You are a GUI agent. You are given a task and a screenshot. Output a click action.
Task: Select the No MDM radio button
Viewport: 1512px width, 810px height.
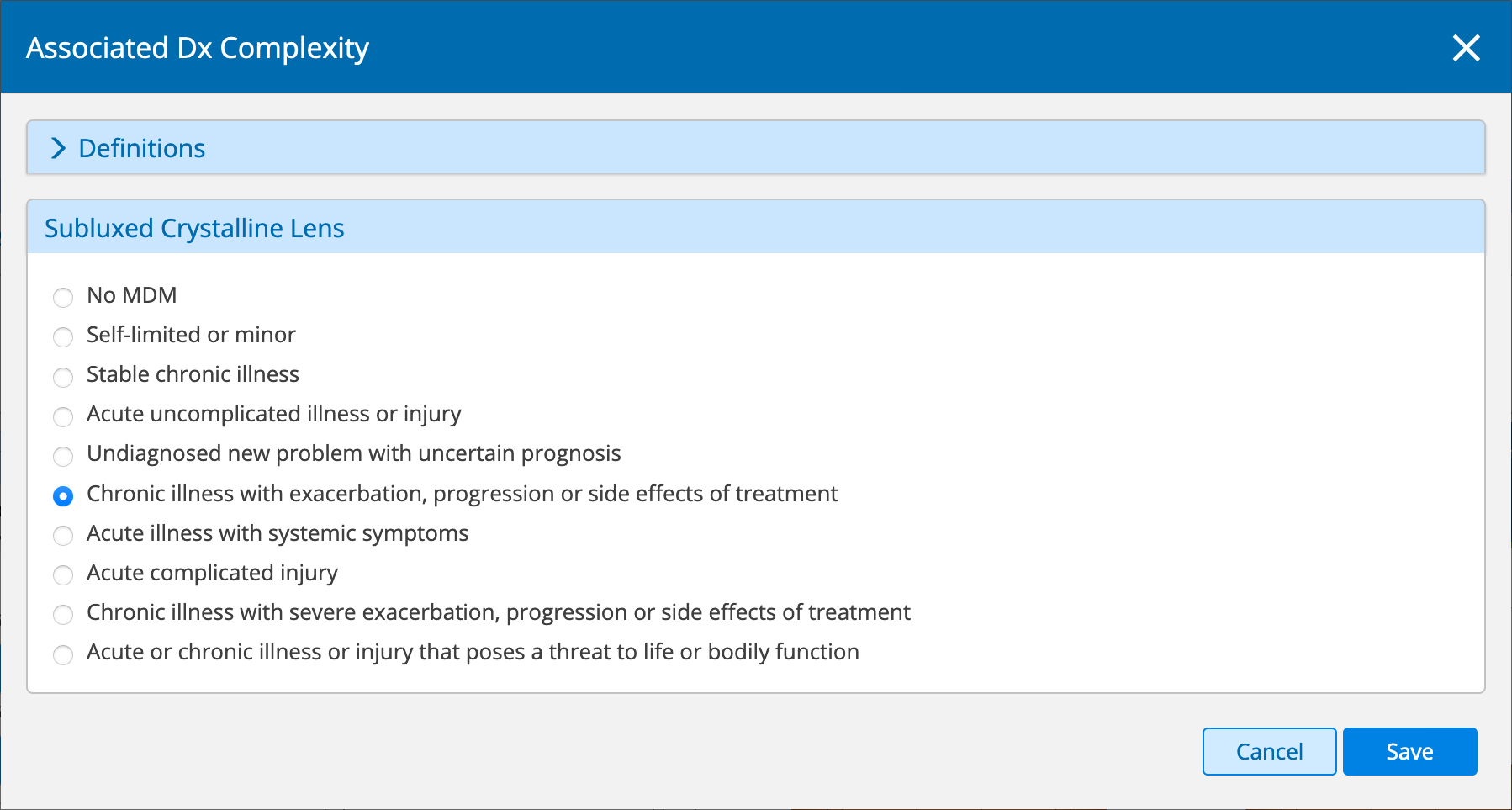pos(63,297)
